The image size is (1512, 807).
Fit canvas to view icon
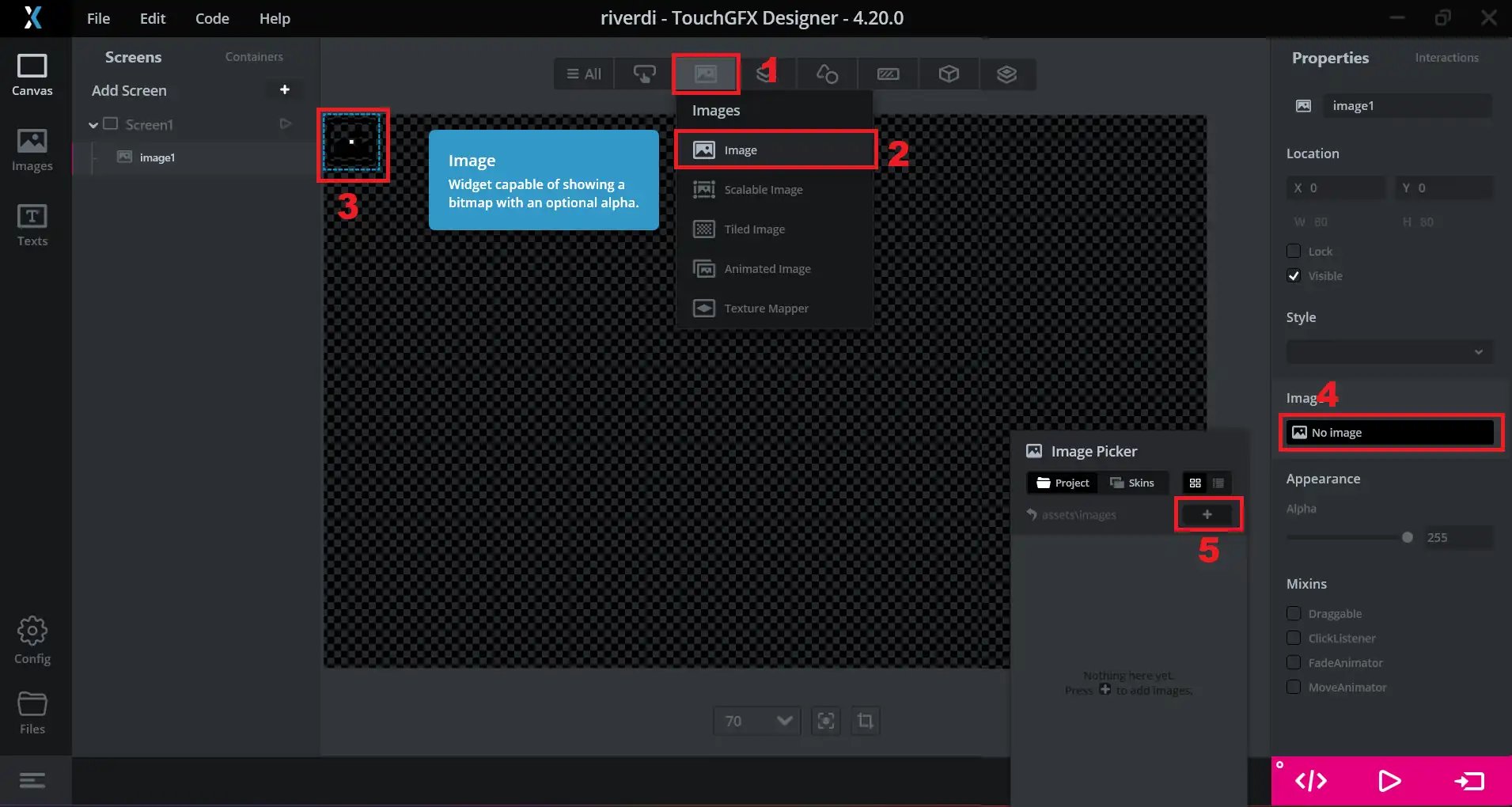pyautogui.click(x=825, y=721)
